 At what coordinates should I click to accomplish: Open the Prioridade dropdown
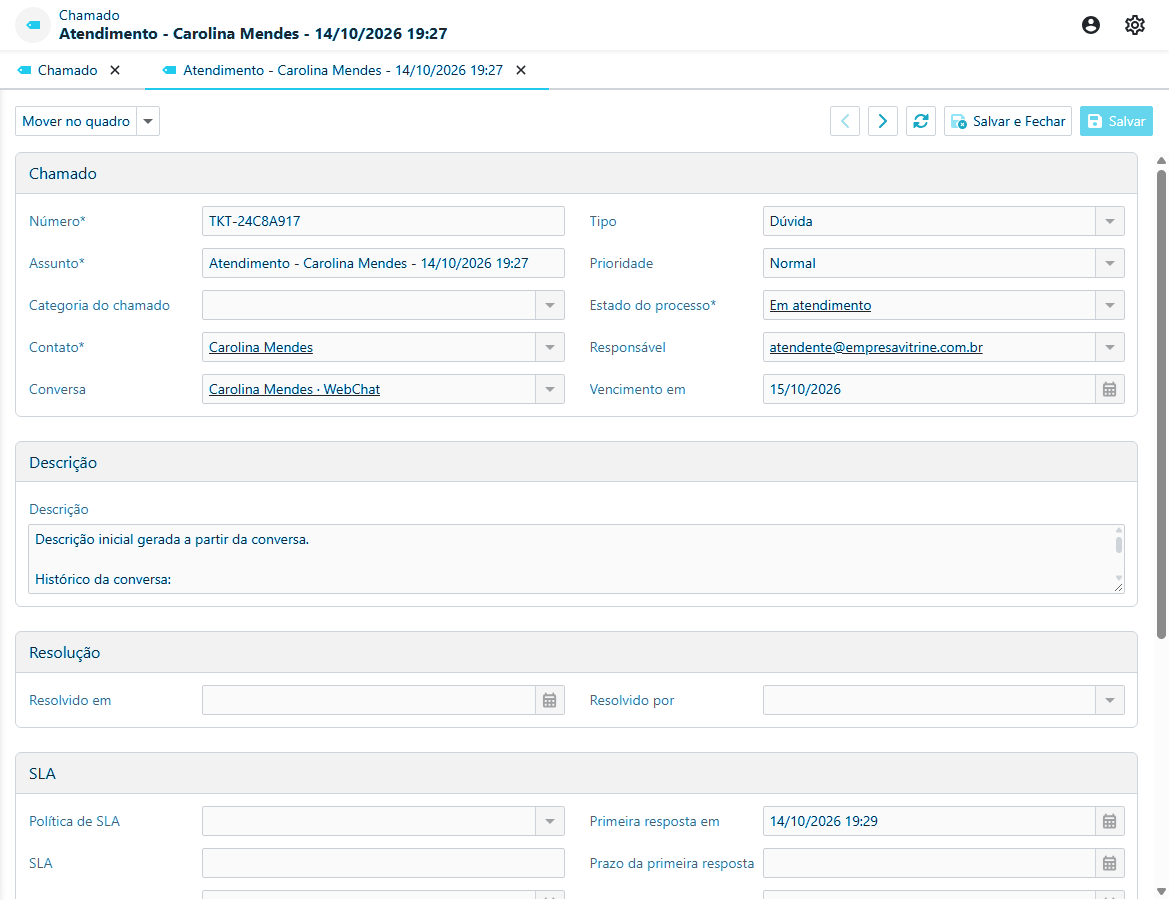(1109, 263)
